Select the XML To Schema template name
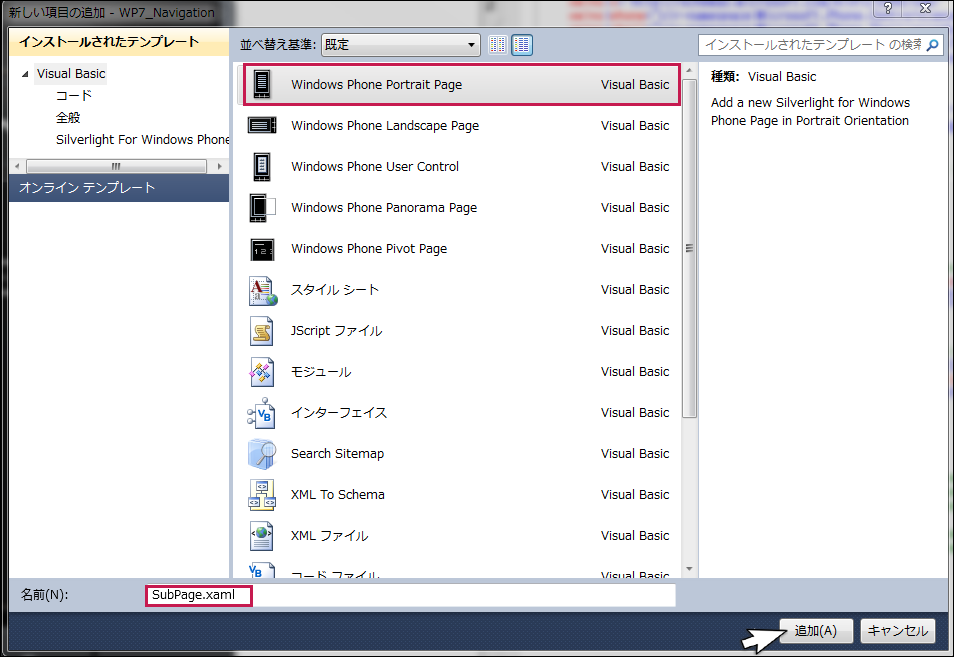The width and height of the screenshot is (954, 657). (338, 495)
